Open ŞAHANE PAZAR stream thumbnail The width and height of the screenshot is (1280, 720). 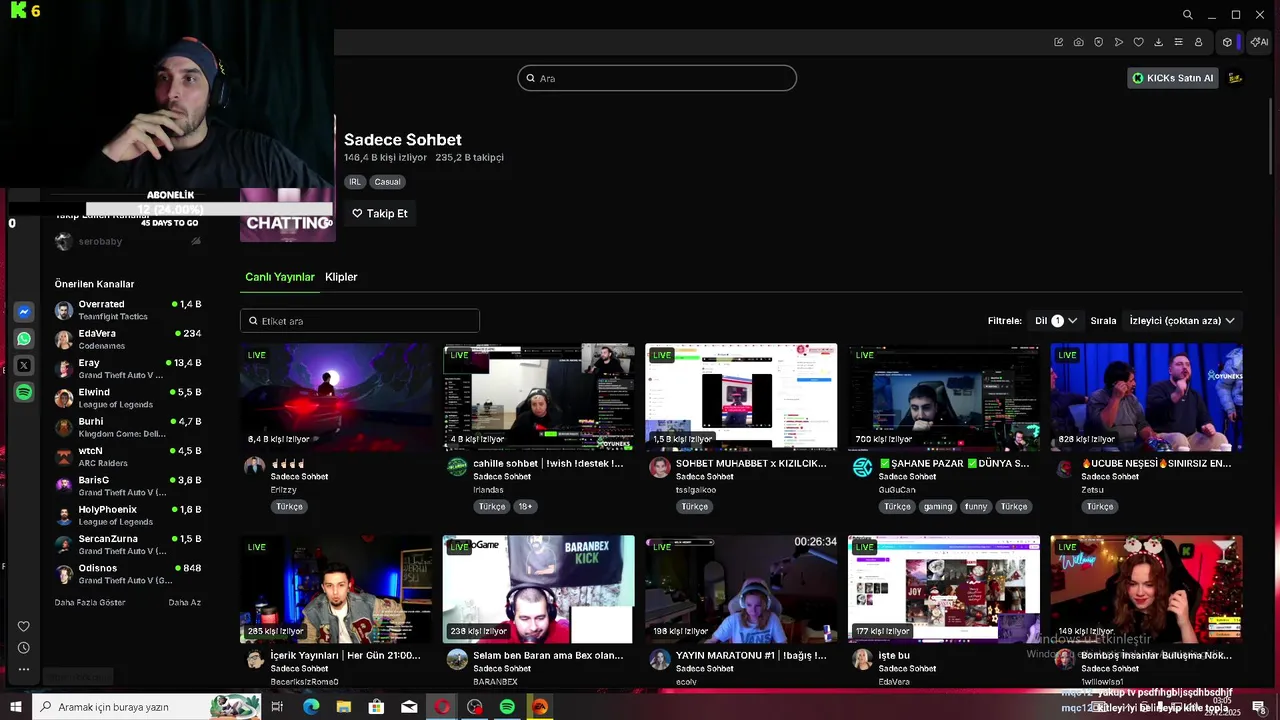pos(944,398)
